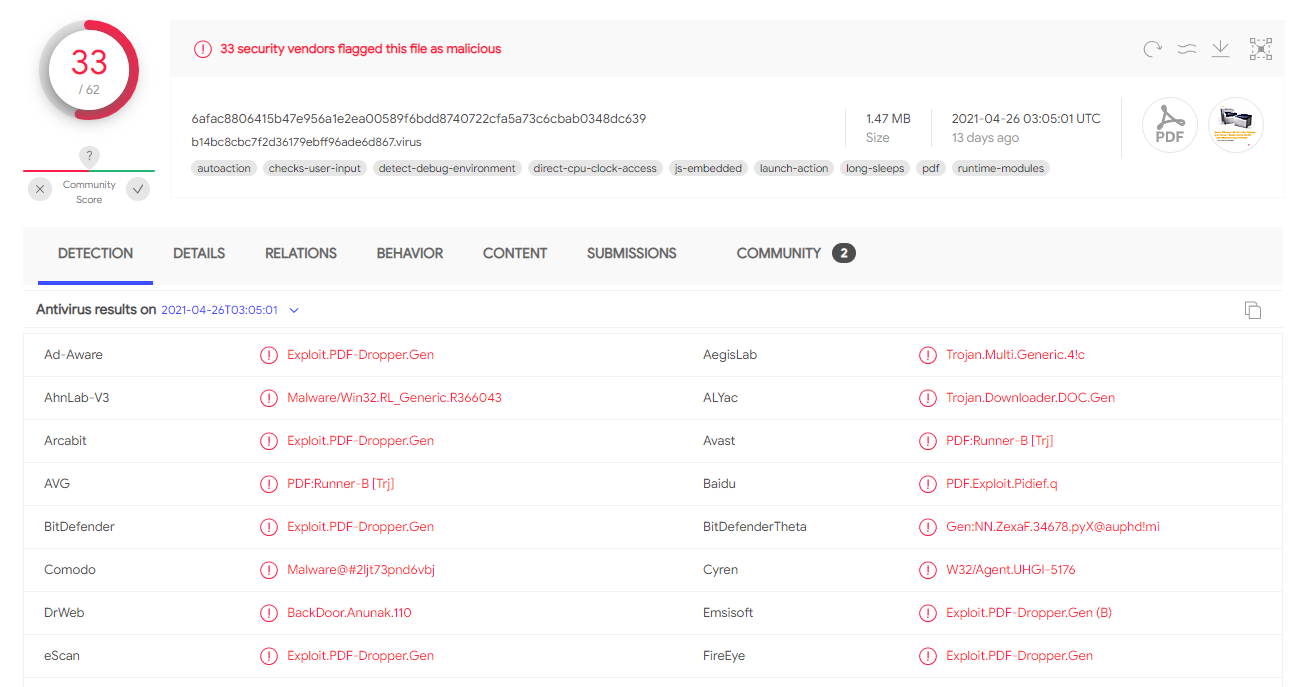Click the pdf tag

click(x=931, y=168)
